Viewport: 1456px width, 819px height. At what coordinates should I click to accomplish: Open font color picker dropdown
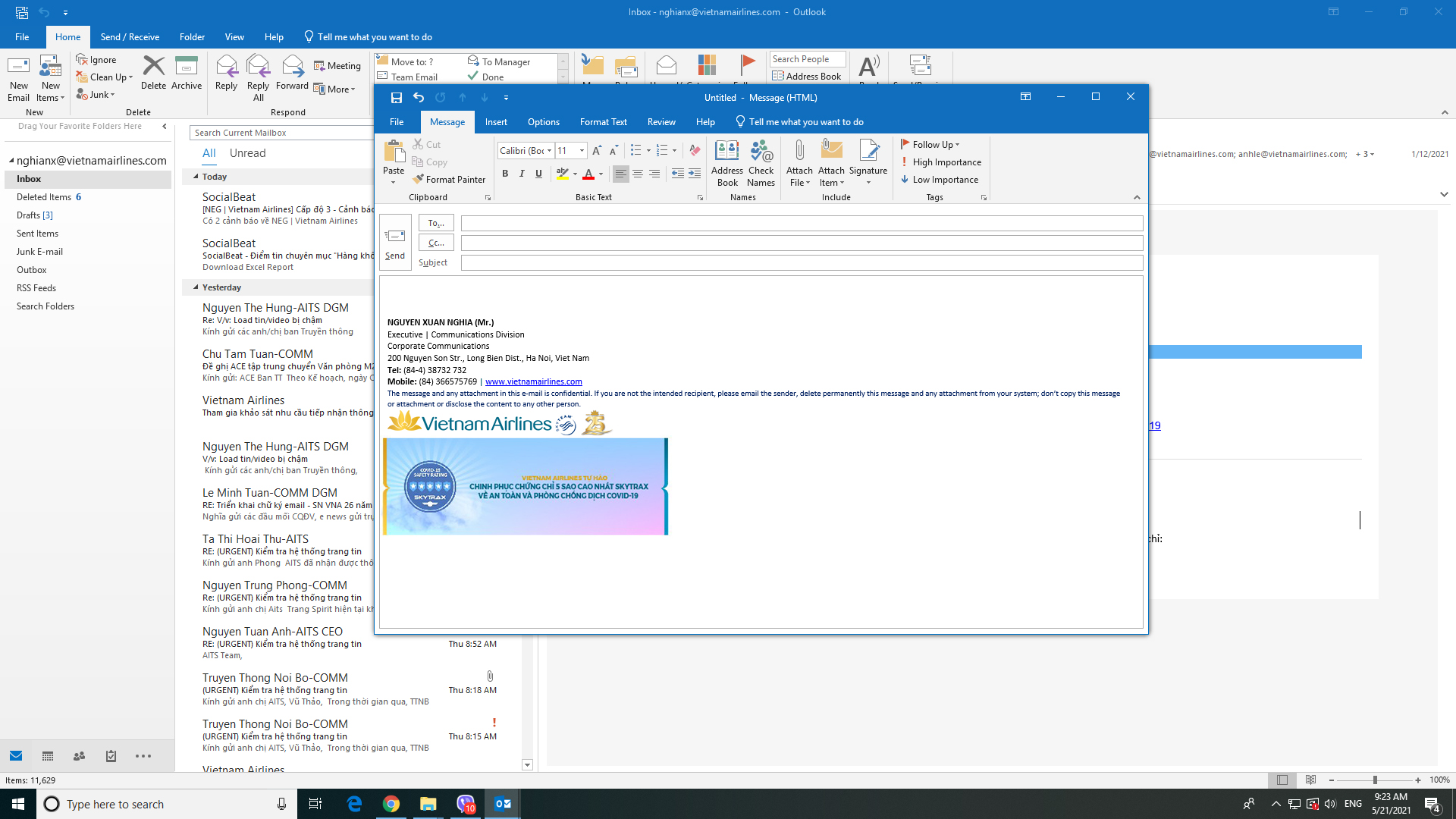coord(601,174)
